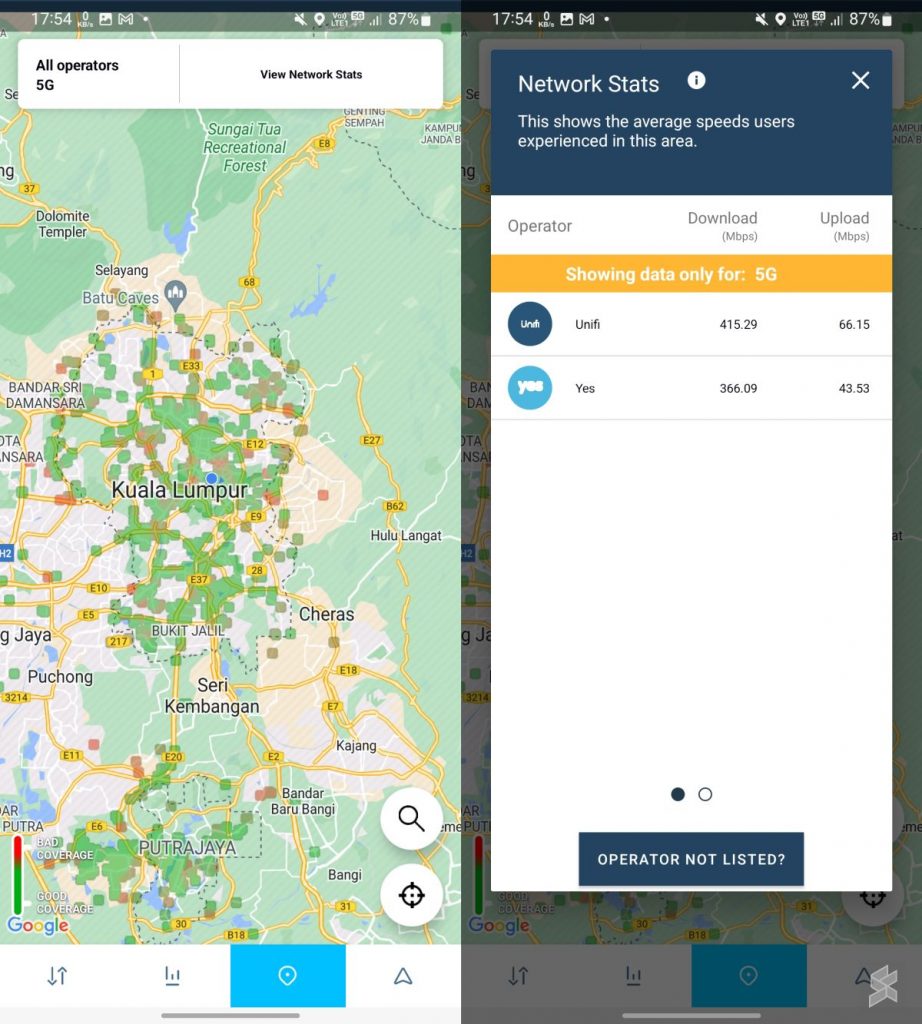Switch to the second empty page indicator dot
This screenshot has width=922, height=1024.
coord(705,794)
